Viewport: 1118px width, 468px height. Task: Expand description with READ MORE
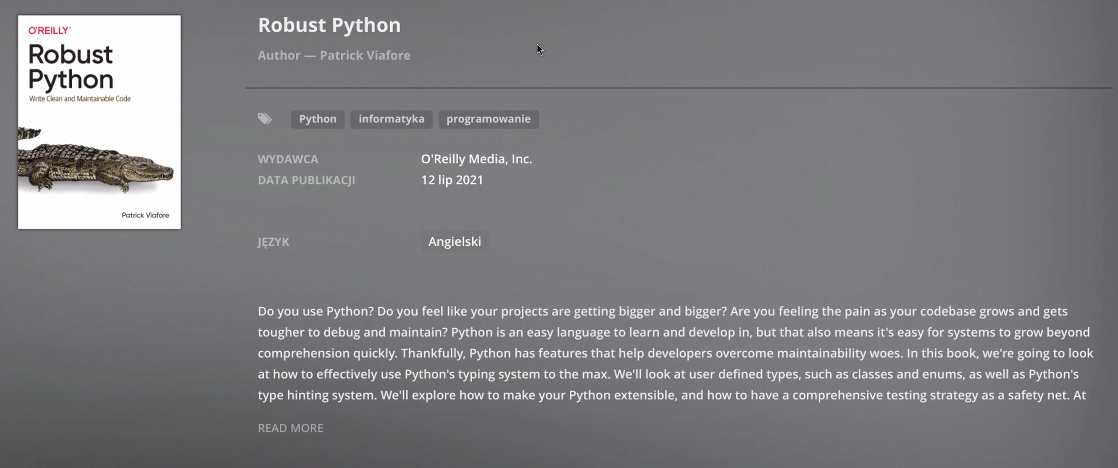[290, 428]
